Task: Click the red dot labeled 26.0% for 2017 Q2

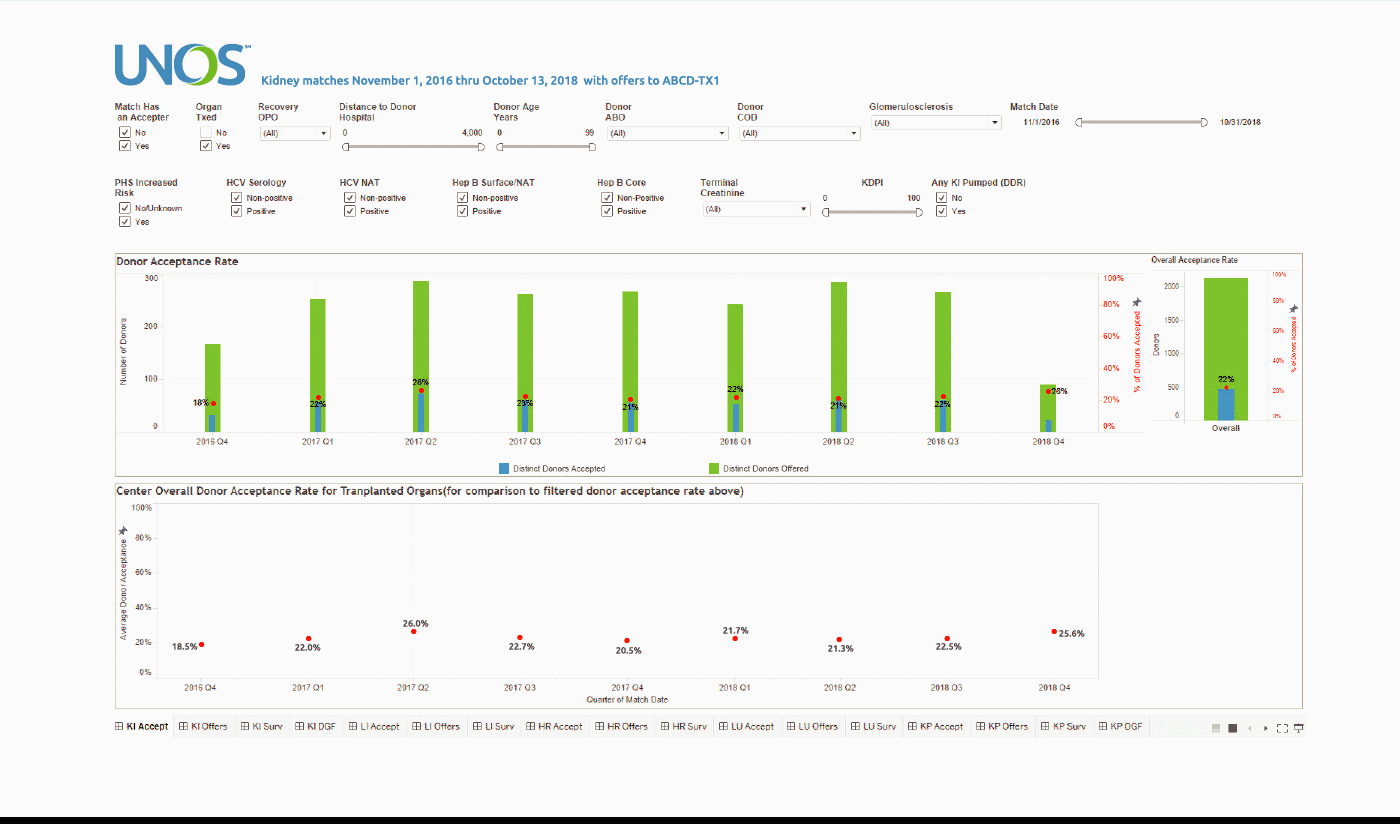Action: coord(413,631)
